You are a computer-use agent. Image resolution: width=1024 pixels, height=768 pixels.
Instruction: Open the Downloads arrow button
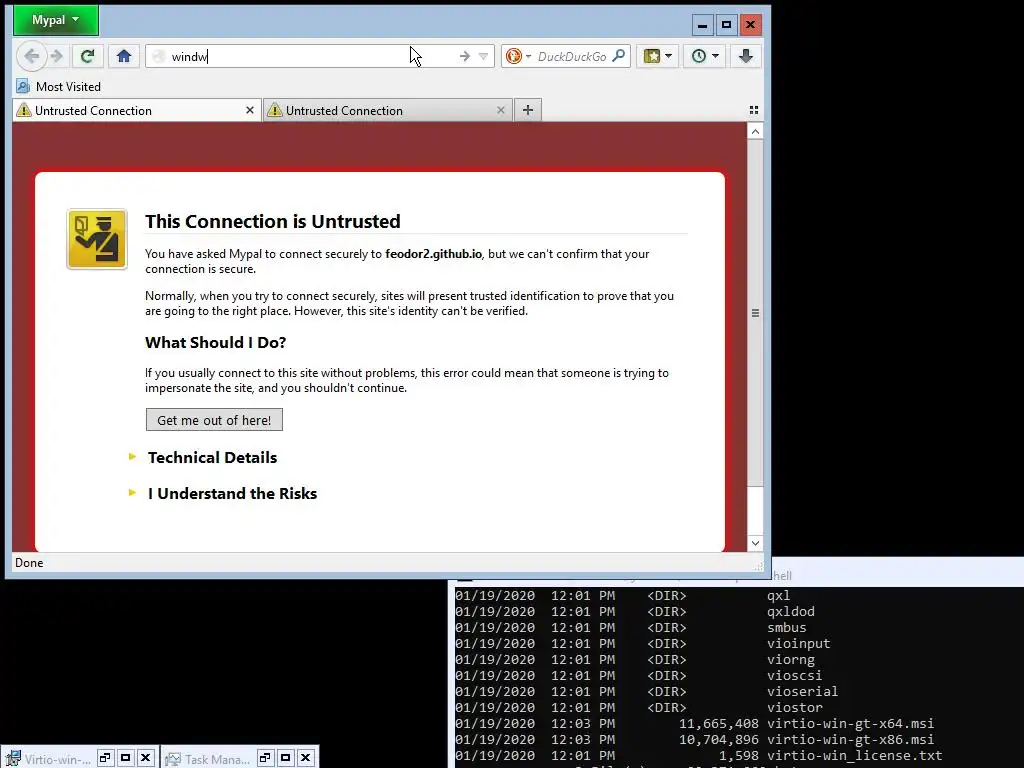point(746,56)
